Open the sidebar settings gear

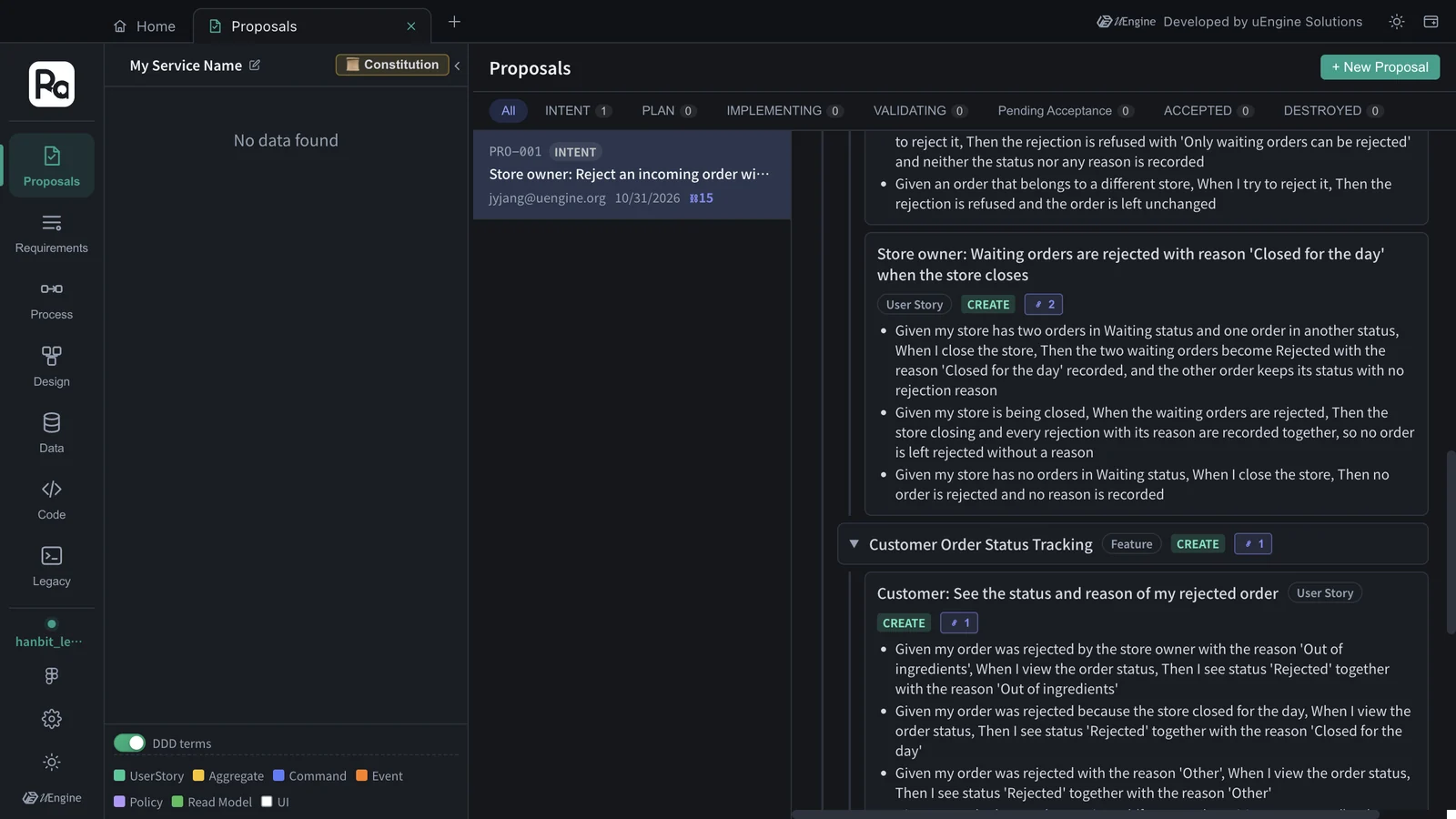51,719
